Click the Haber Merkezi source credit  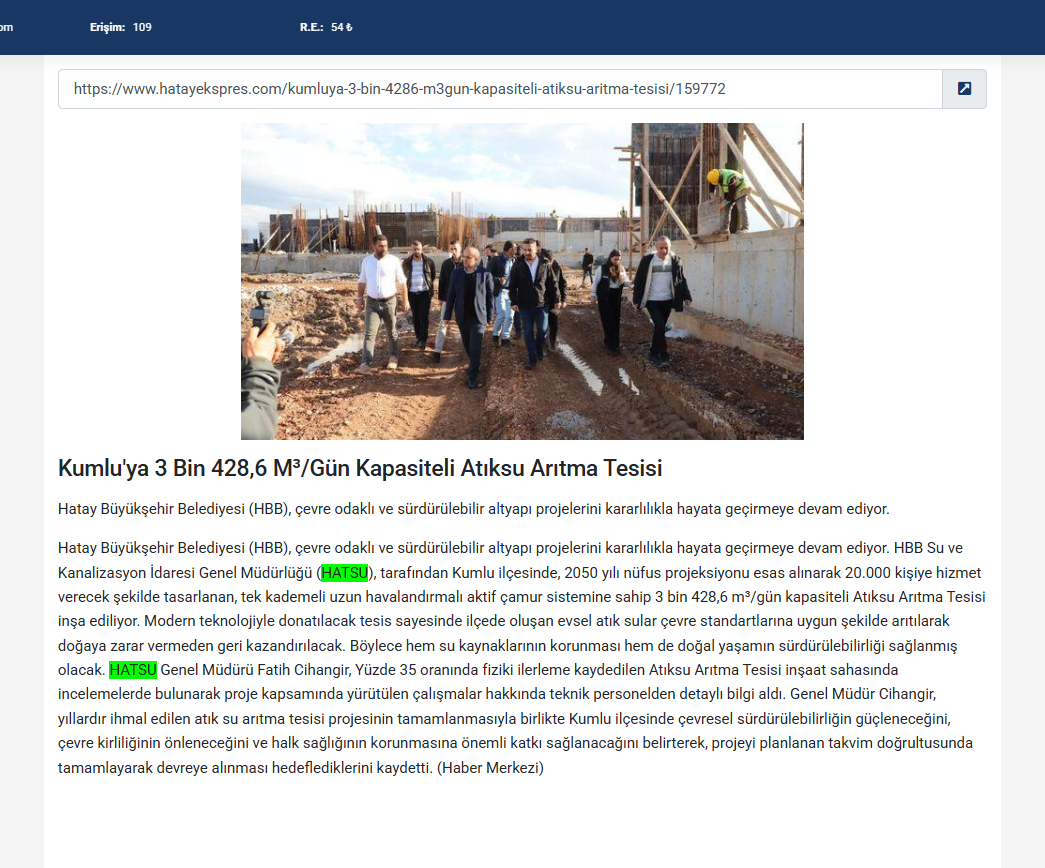click(490, 768)
